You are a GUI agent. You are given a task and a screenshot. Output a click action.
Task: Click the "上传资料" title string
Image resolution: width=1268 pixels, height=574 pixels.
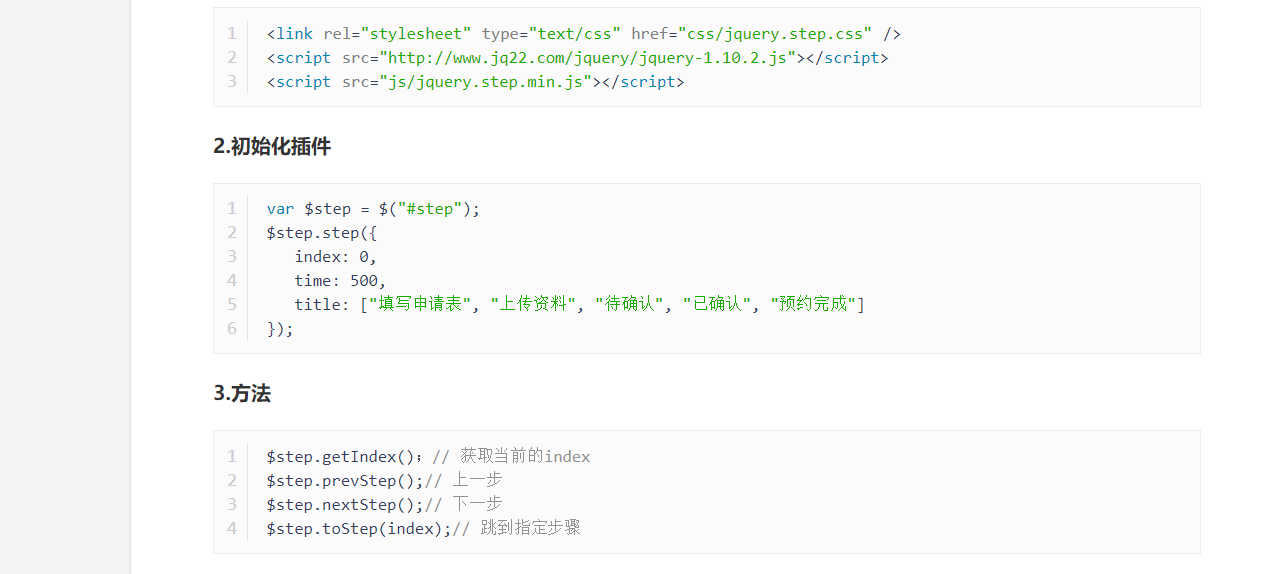533,305
